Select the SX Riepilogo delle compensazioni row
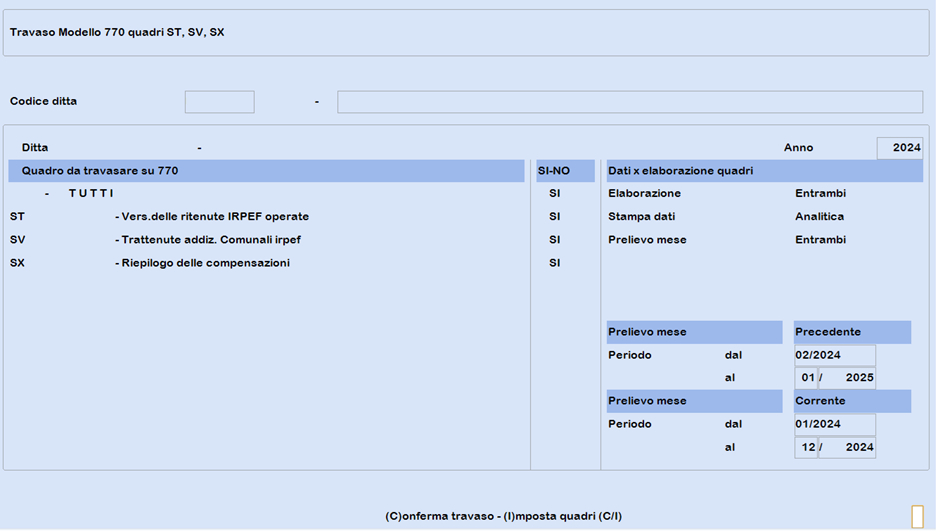 click(x=266, y=263)
